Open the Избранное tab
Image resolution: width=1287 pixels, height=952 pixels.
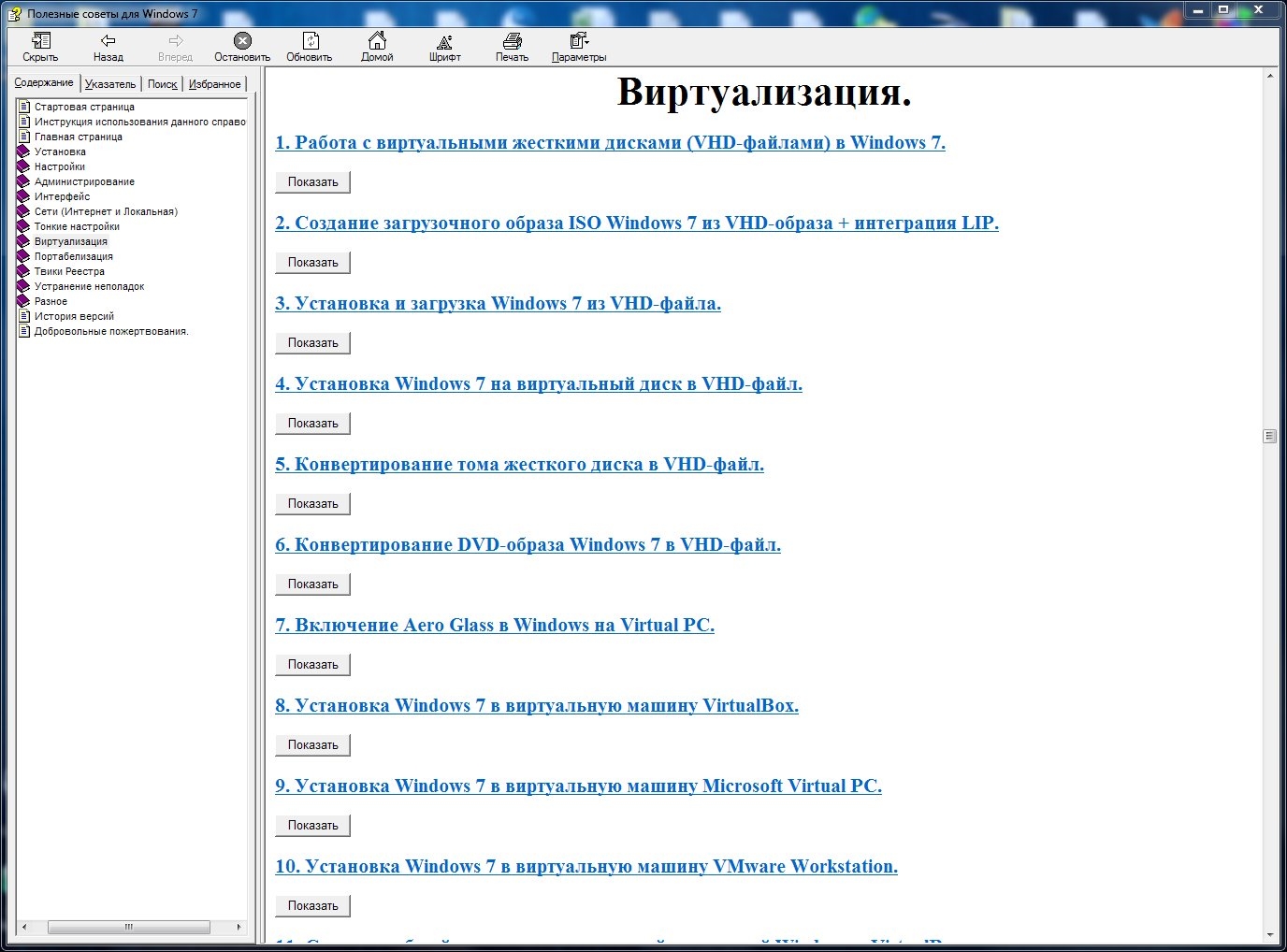pyautogui.click(x=214, y=84)
